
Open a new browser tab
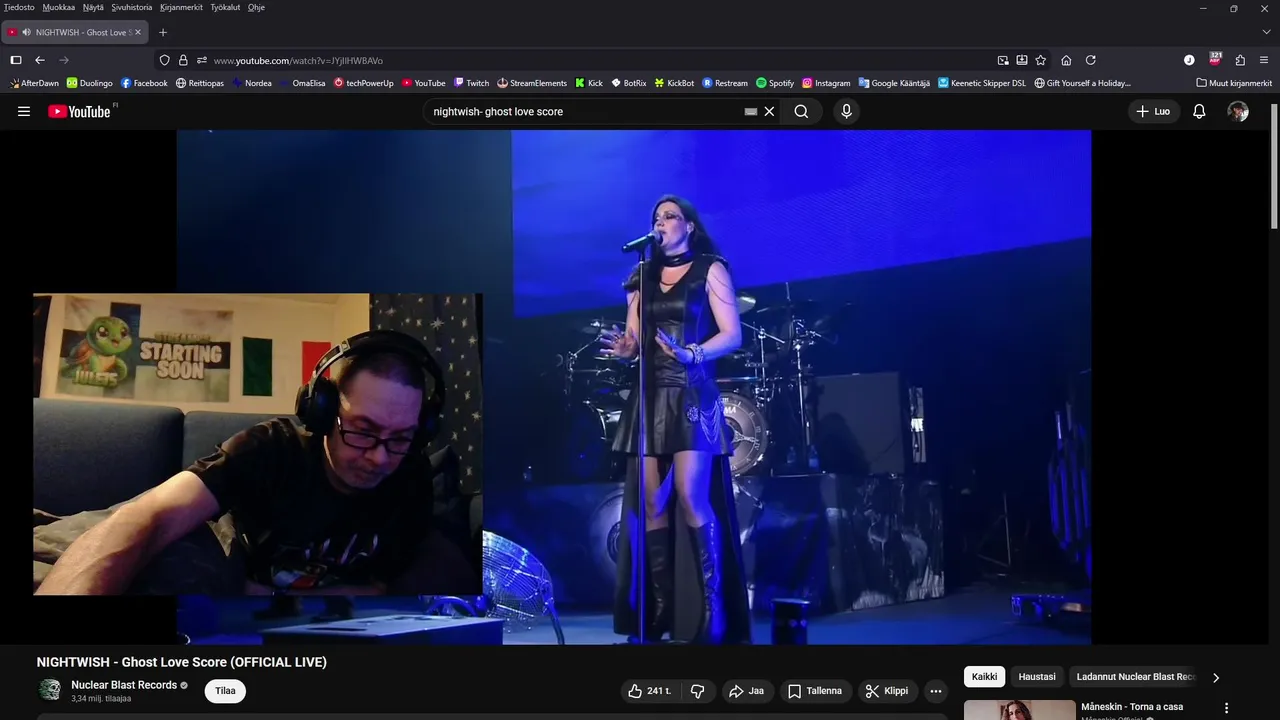pos(163,32)
